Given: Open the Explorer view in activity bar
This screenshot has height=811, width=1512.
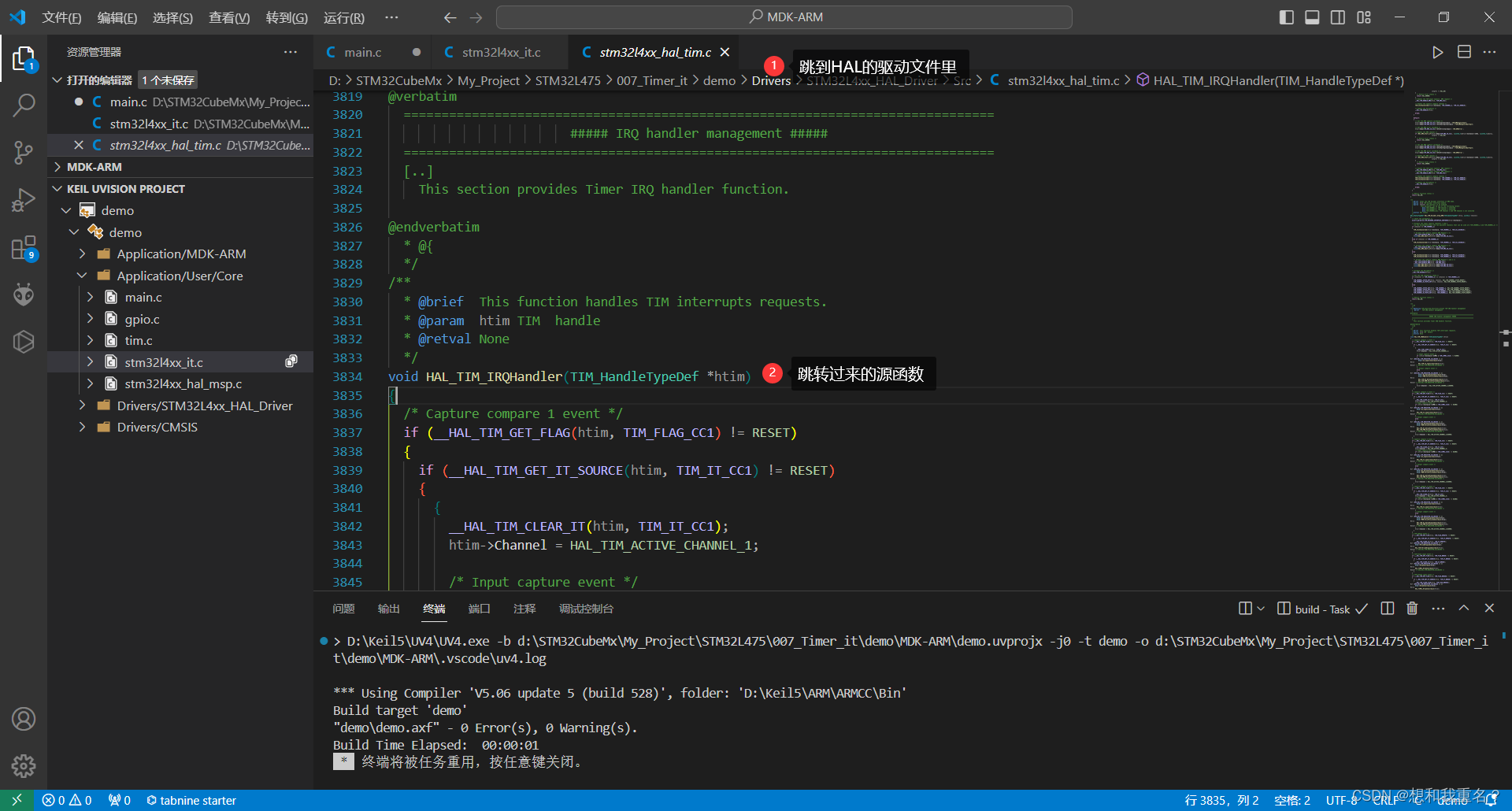Looking at the screenshot, I should point(24,58).
